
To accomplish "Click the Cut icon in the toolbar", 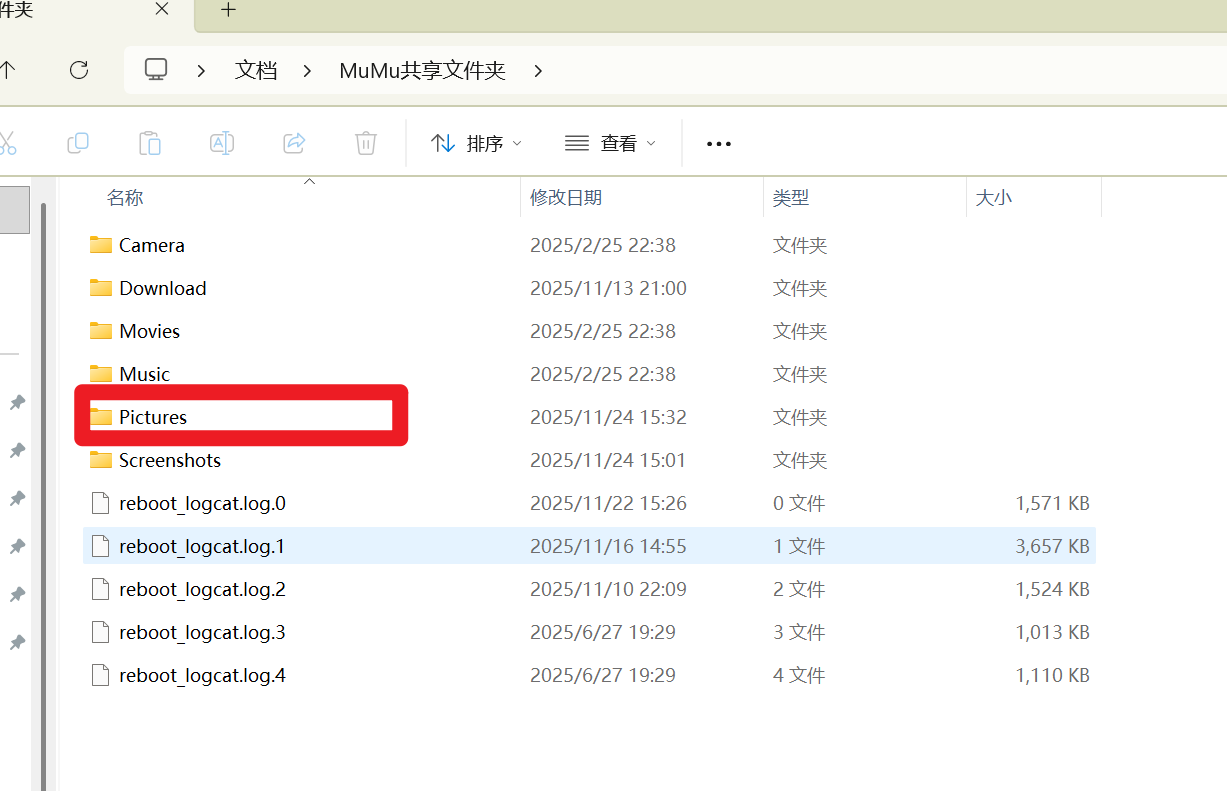I will pyautogui.click(x=8, y=143).
